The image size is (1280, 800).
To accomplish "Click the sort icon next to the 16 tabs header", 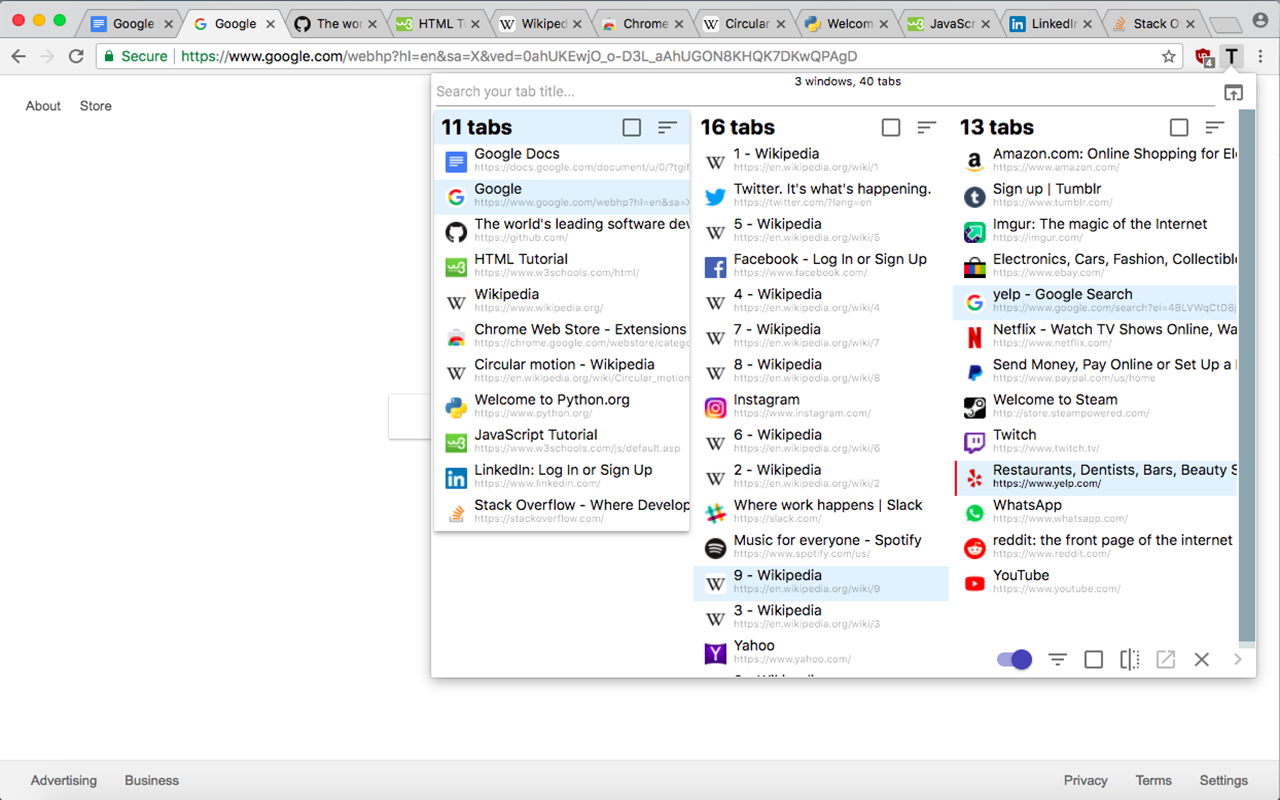I will 926,127.
